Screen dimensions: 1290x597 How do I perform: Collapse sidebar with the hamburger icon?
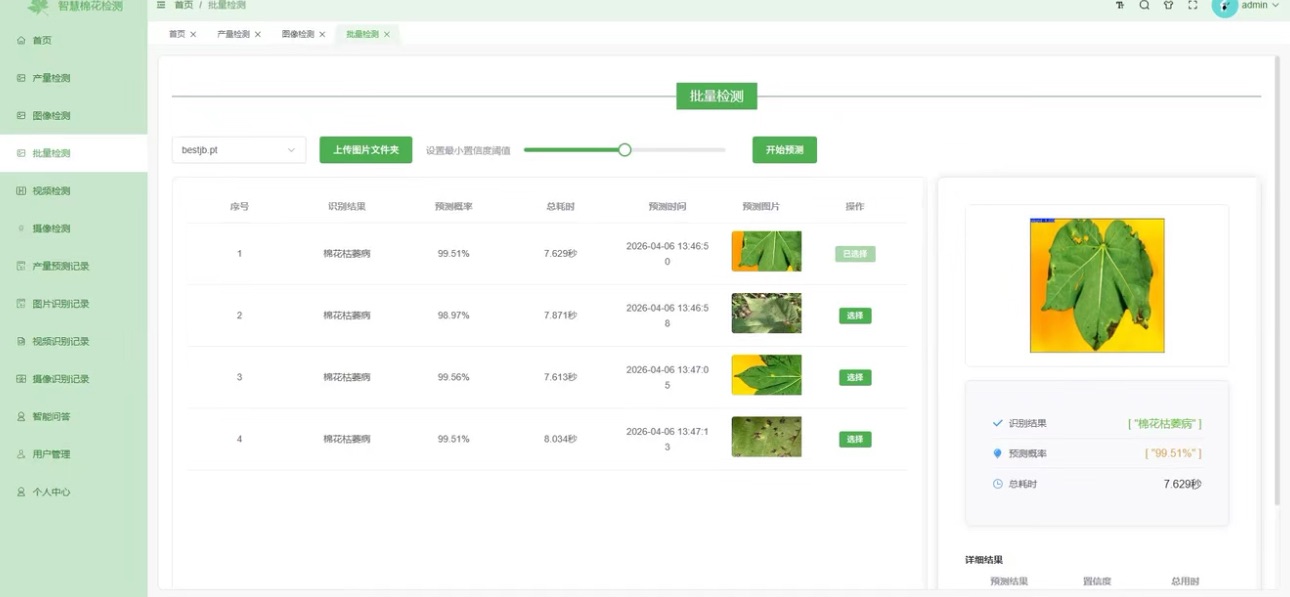pos(161,5)
